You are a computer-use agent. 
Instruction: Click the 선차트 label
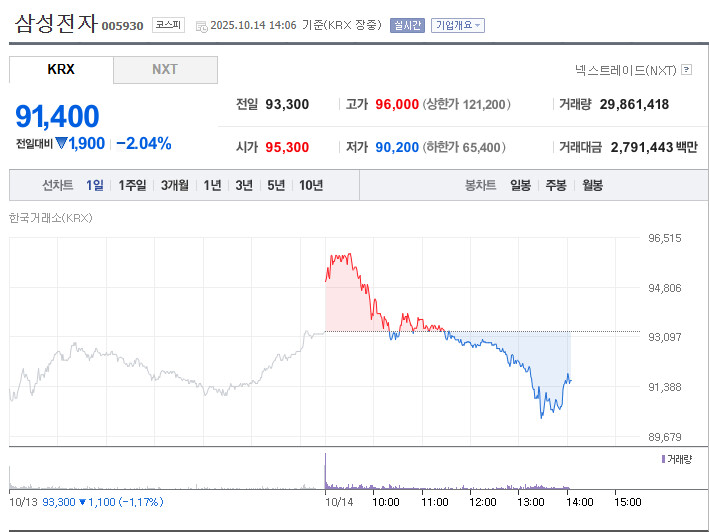pos(57,185)
